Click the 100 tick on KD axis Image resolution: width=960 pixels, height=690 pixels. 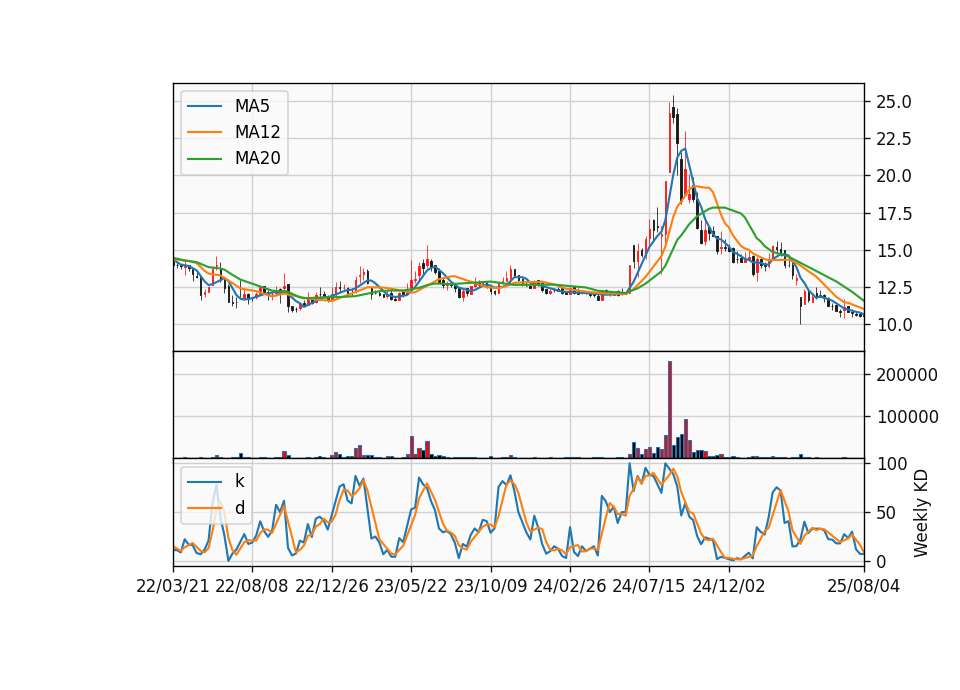pos(891,464)
